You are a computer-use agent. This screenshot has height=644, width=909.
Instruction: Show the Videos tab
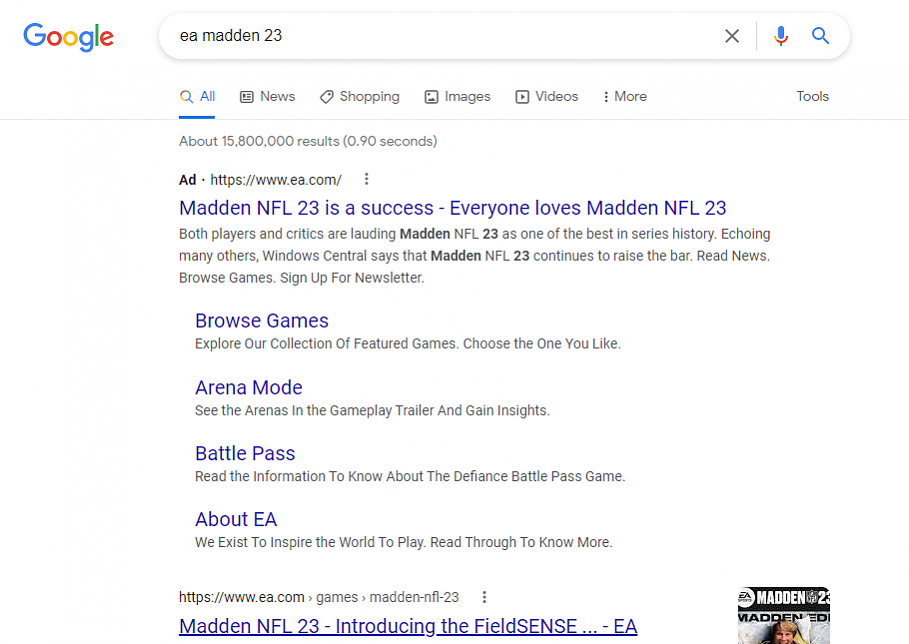547,97
